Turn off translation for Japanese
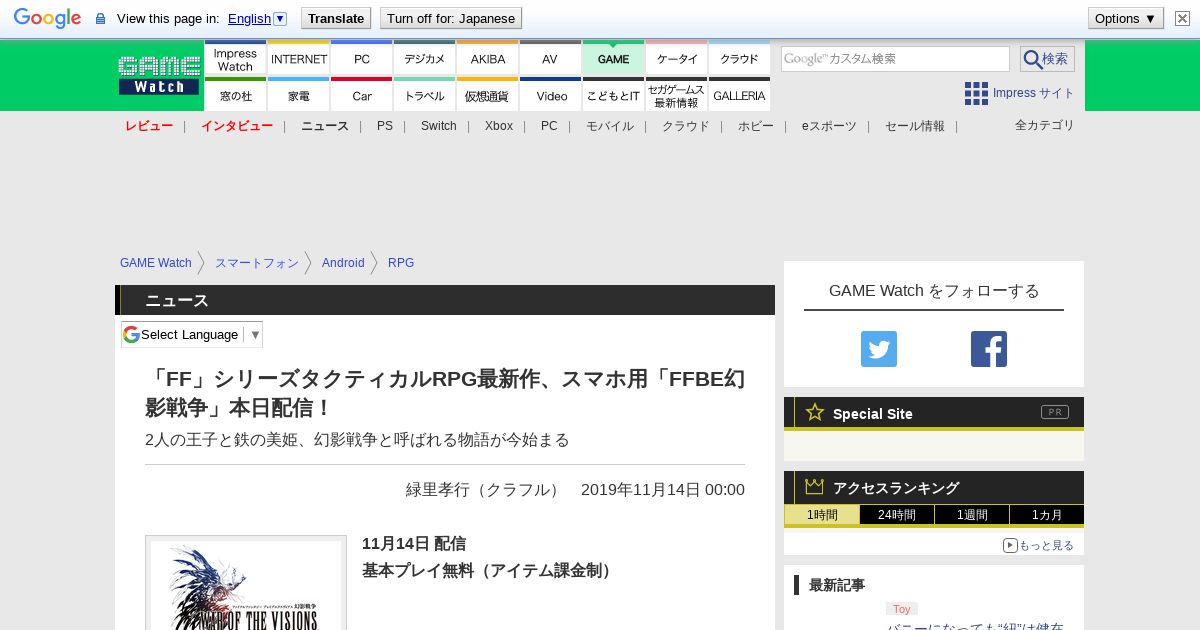This screenshot has width=1200, height=630. point(451,18)
